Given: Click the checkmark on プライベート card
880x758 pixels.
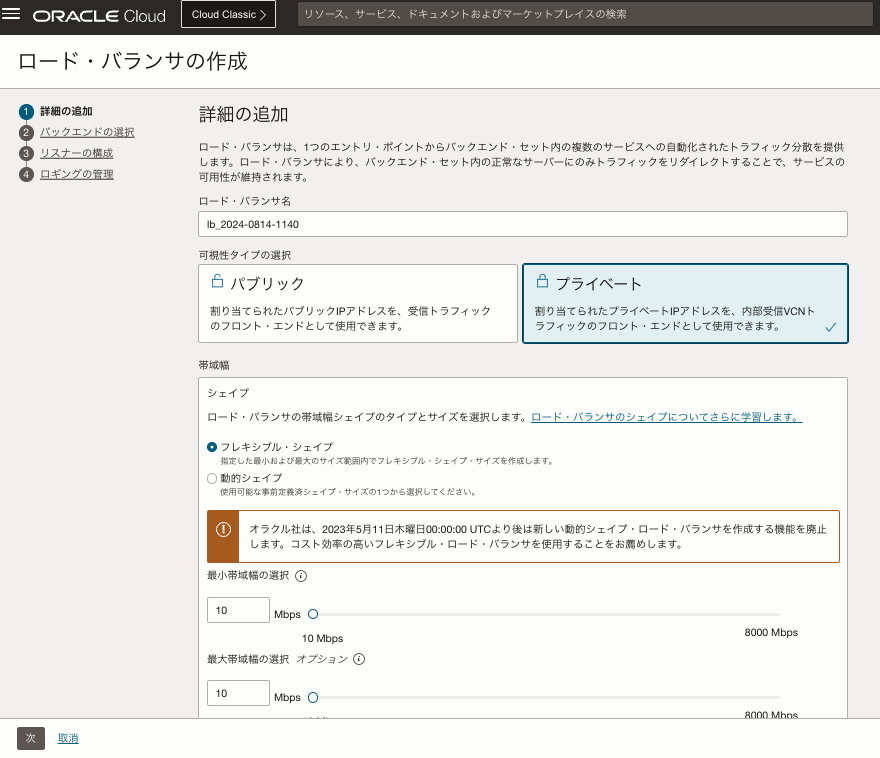Looking at the screenshot, I should tap(831, 327).
